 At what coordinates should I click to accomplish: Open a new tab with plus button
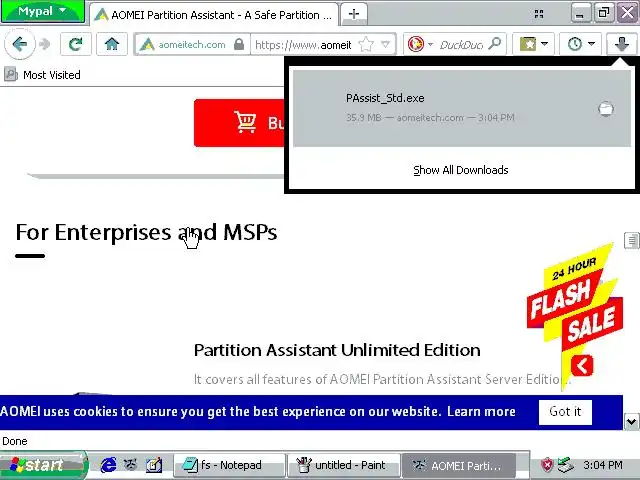coord(354,14)
